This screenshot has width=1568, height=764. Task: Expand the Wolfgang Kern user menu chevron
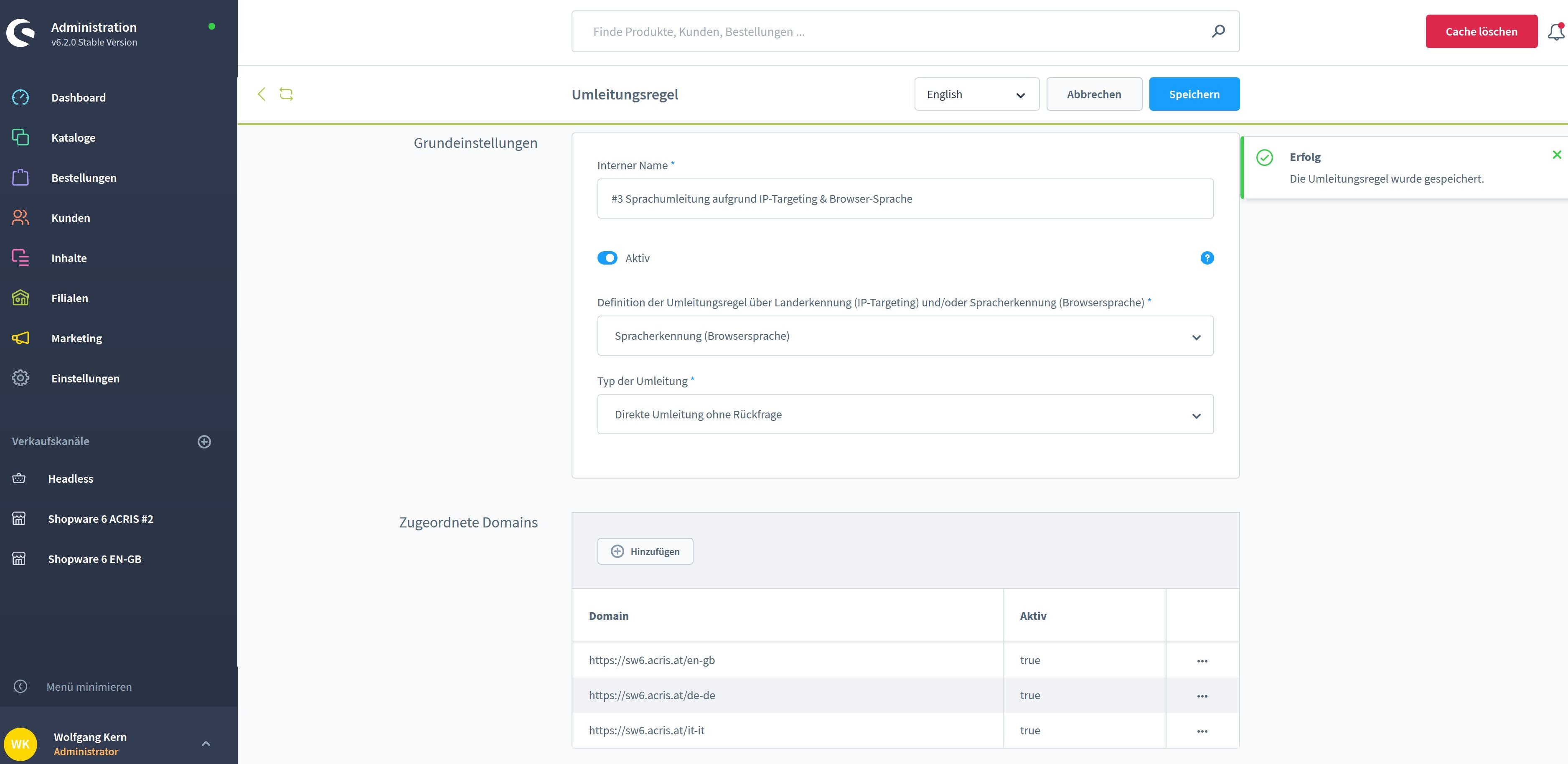tap(206, 744)
